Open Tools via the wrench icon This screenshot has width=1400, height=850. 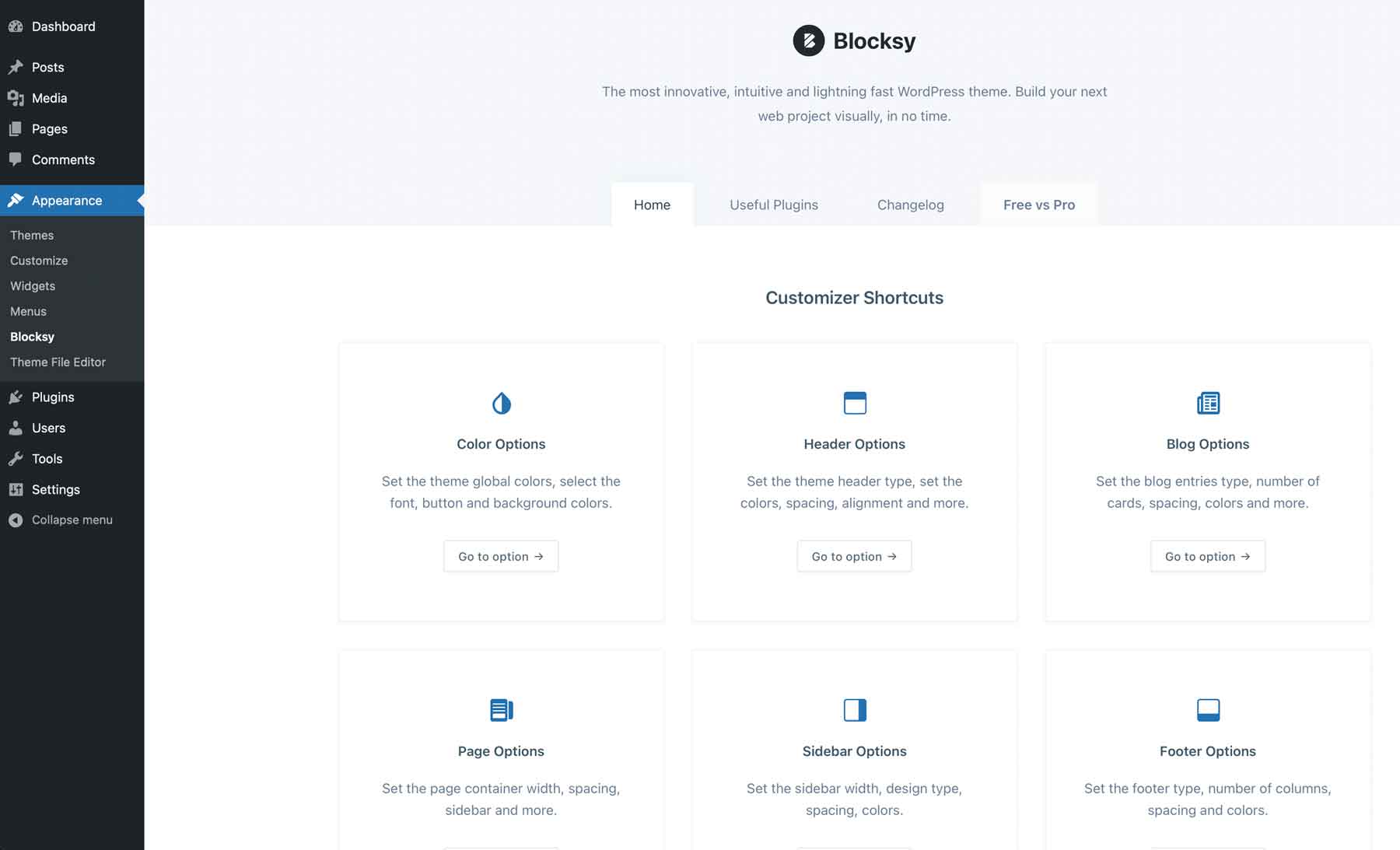pyautogui.click(x=16, y=459)
